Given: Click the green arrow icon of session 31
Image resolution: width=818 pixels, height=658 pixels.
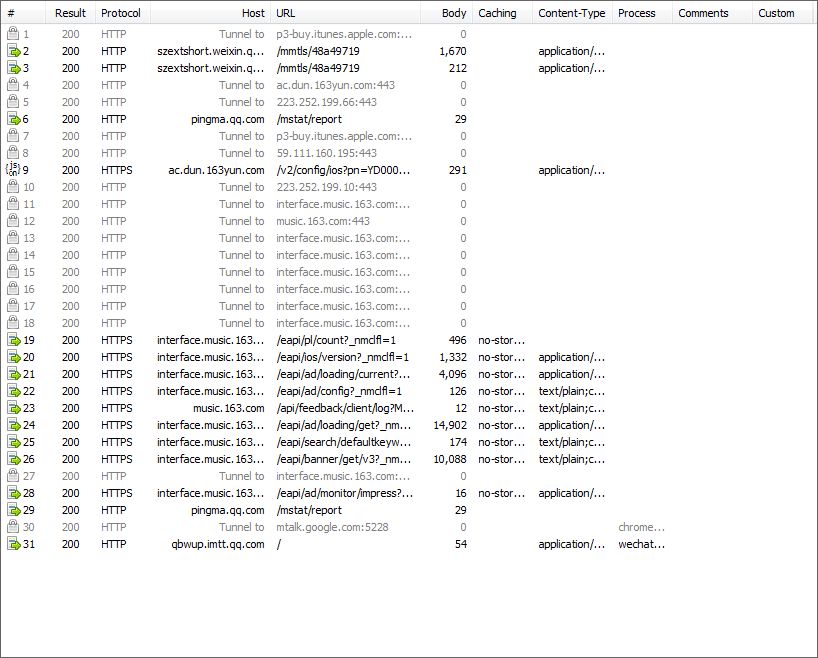Looking at the screenshot, I should coord(13,544).
